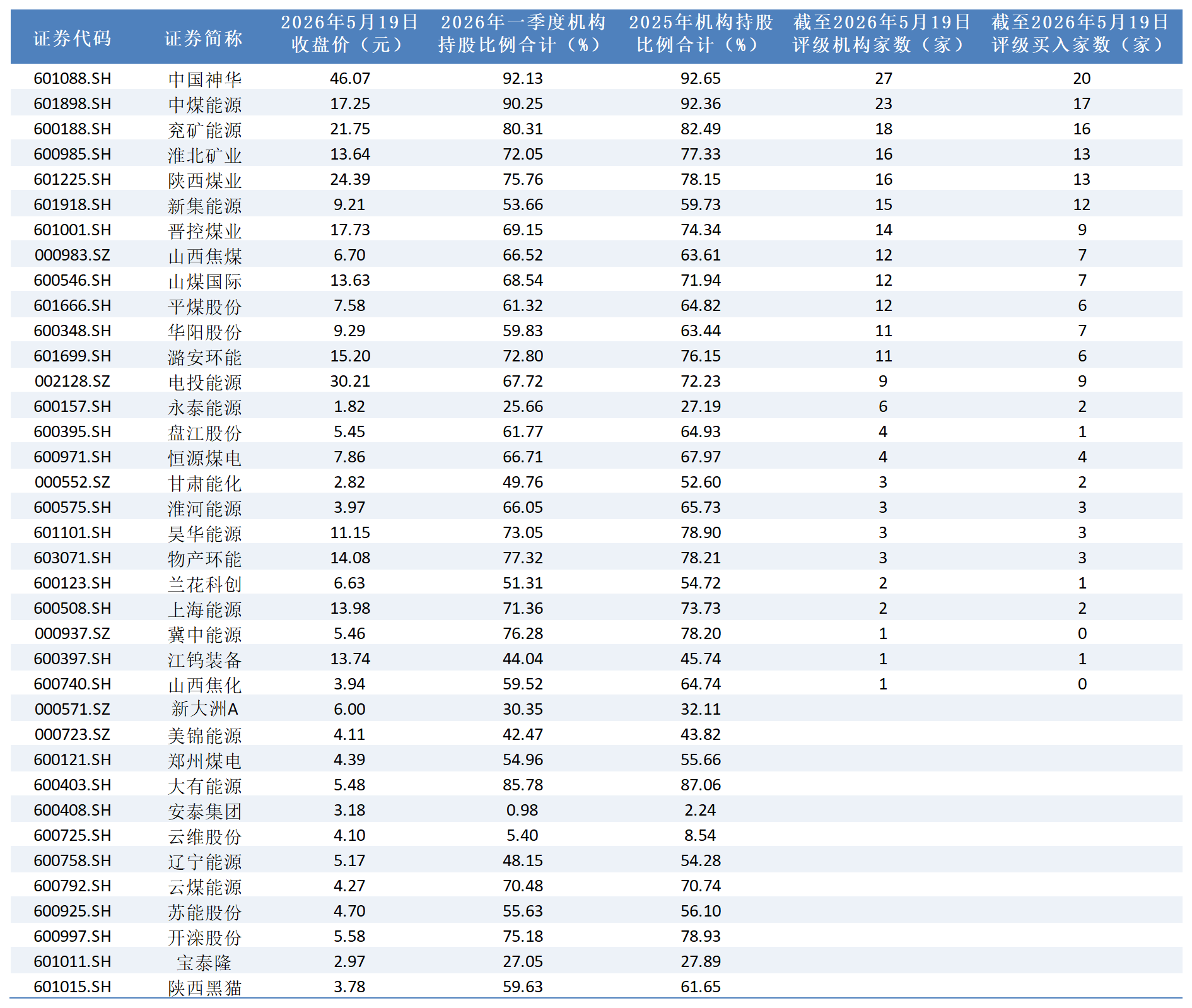The width and height of the screenshot is (1192, 1008).
Task: Select 山西焦煤 in the name column
Action: pyautogui.click(x=205, y=256)
